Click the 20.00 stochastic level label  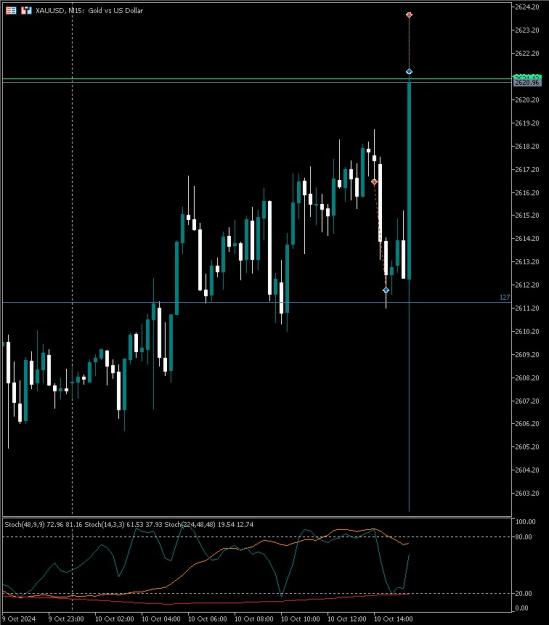pyautogui.click(x=524, y=594)
